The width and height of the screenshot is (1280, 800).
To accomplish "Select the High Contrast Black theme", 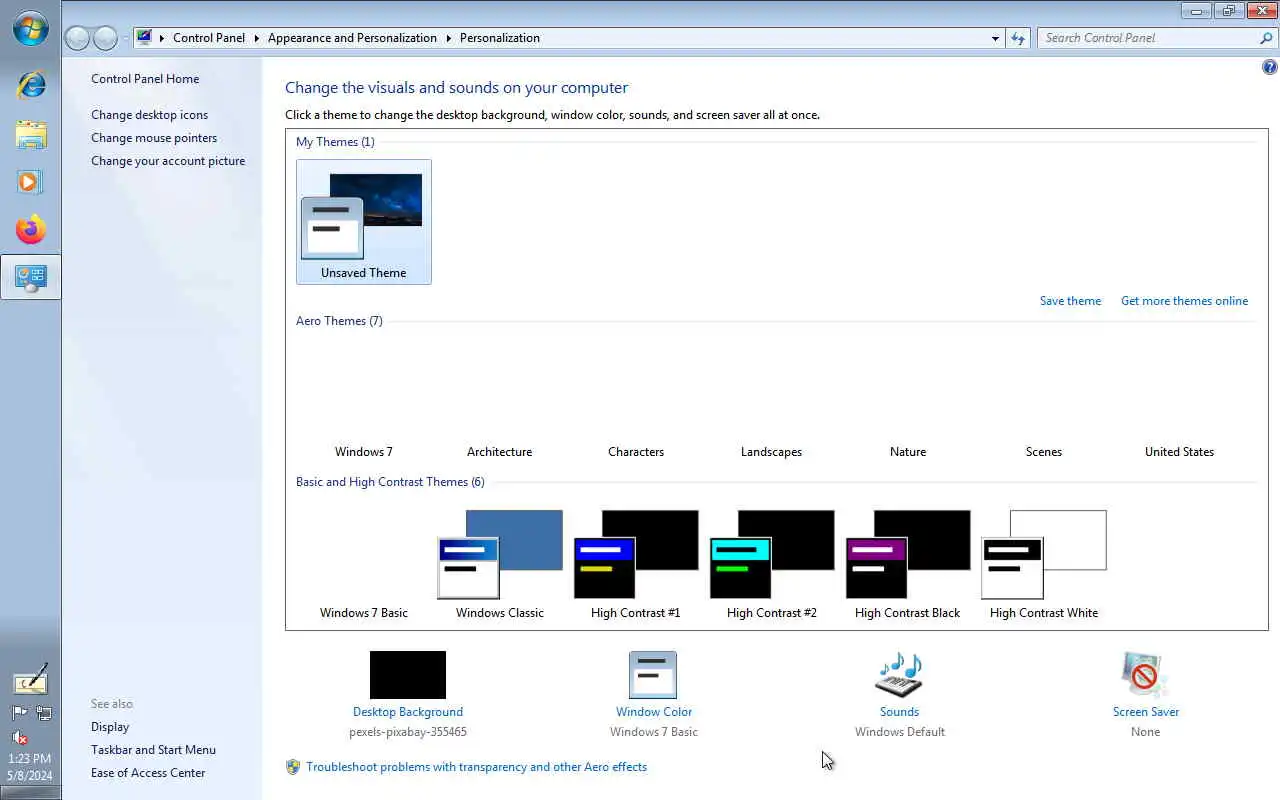I will tap(908, 565).
